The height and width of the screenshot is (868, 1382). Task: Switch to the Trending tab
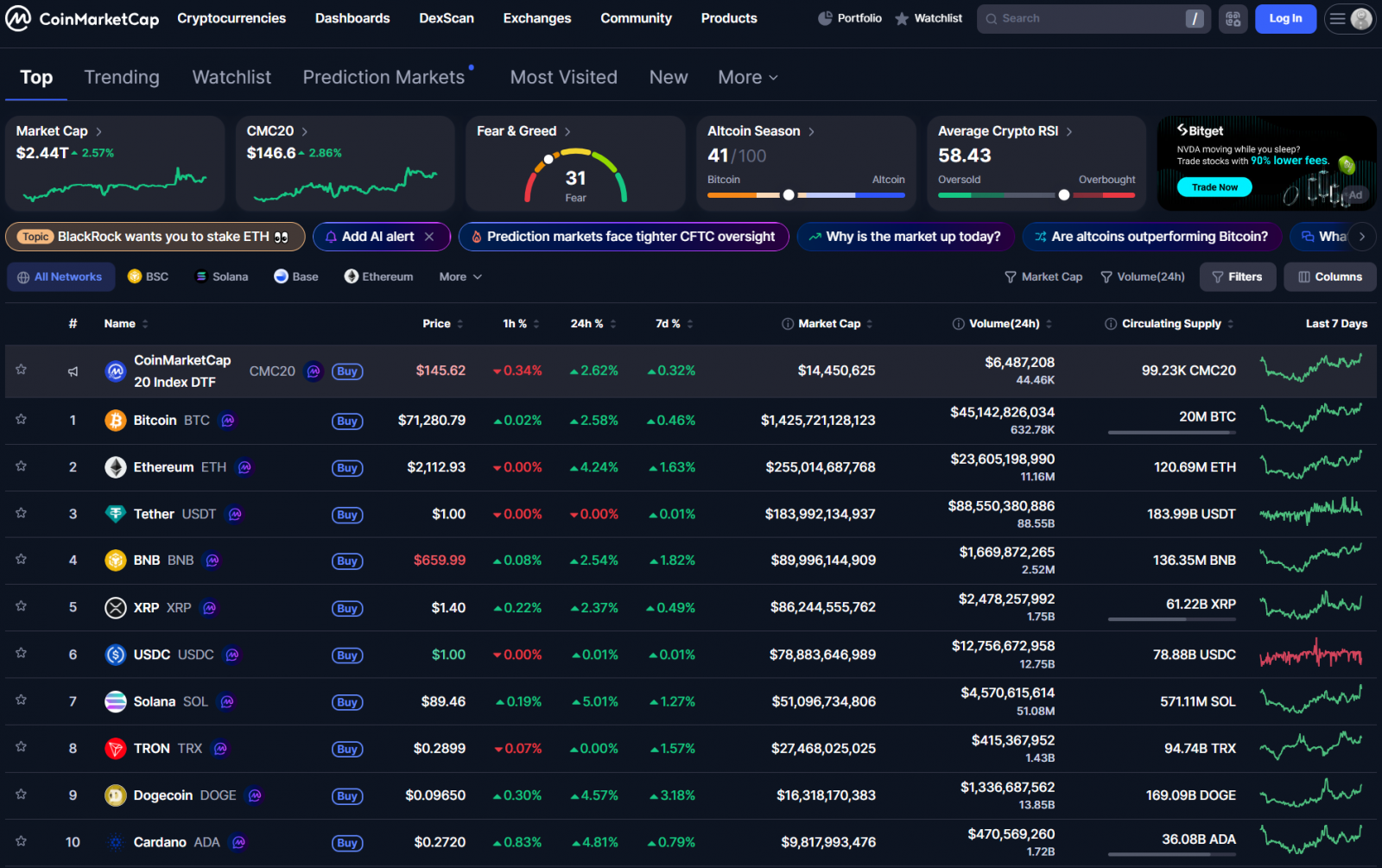[x=122, y=78]
